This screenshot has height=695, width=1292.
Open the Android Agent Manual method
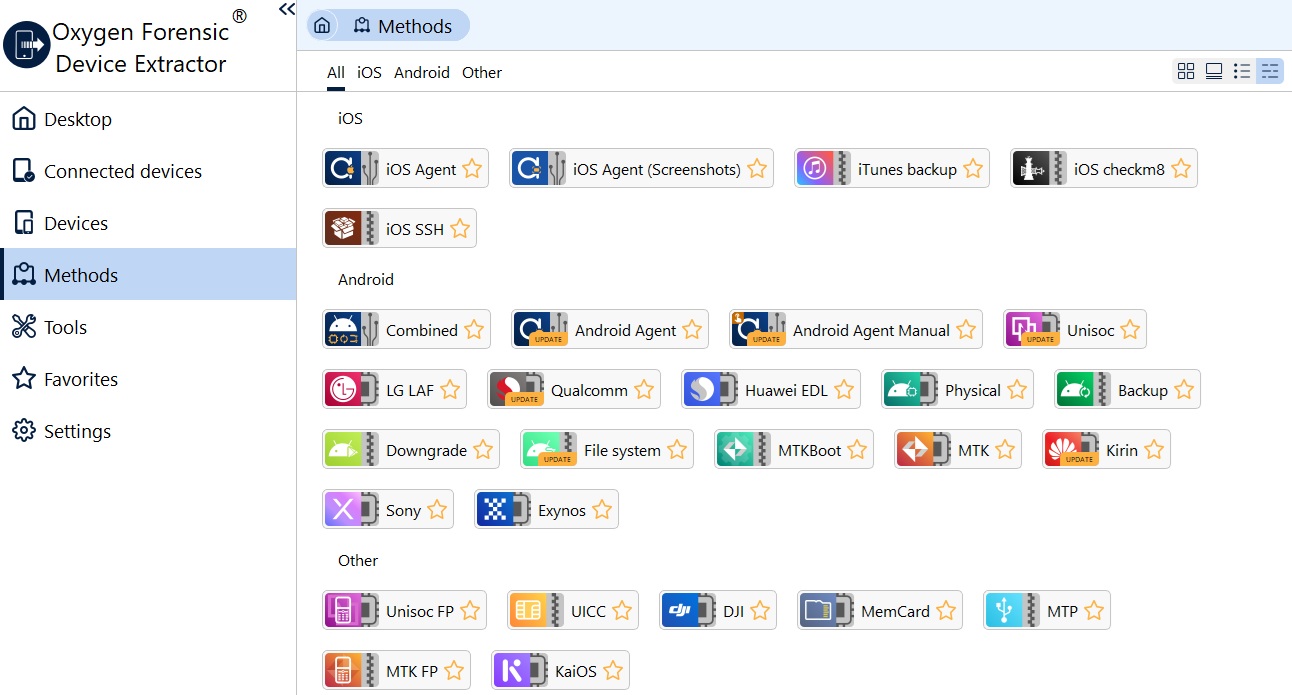pyautogui.click(x=856, y=330)
